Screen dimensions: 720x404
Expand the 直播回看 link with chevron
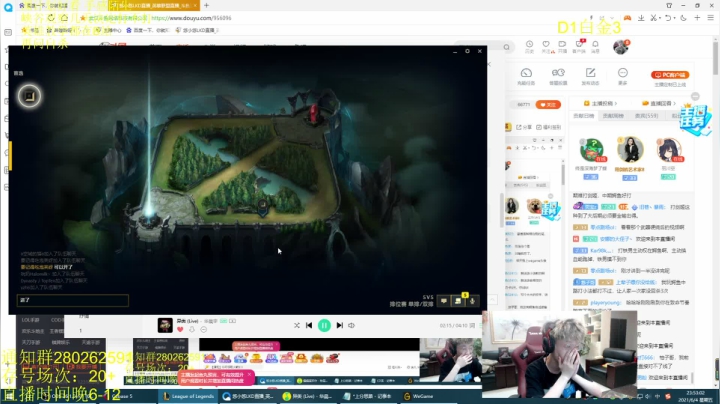(x=659, y=103)
